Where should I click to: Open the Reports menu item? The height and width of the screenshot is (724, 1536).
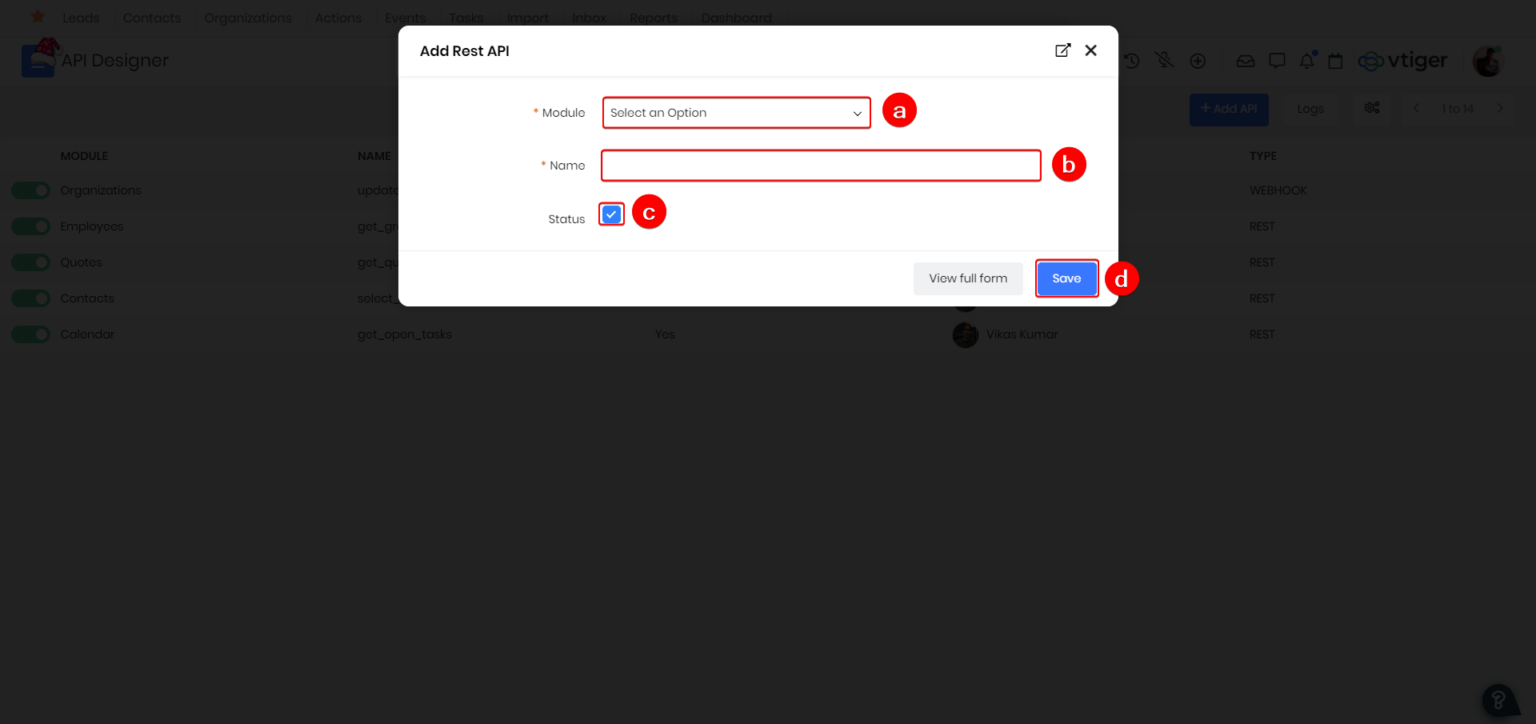(653, 17)
